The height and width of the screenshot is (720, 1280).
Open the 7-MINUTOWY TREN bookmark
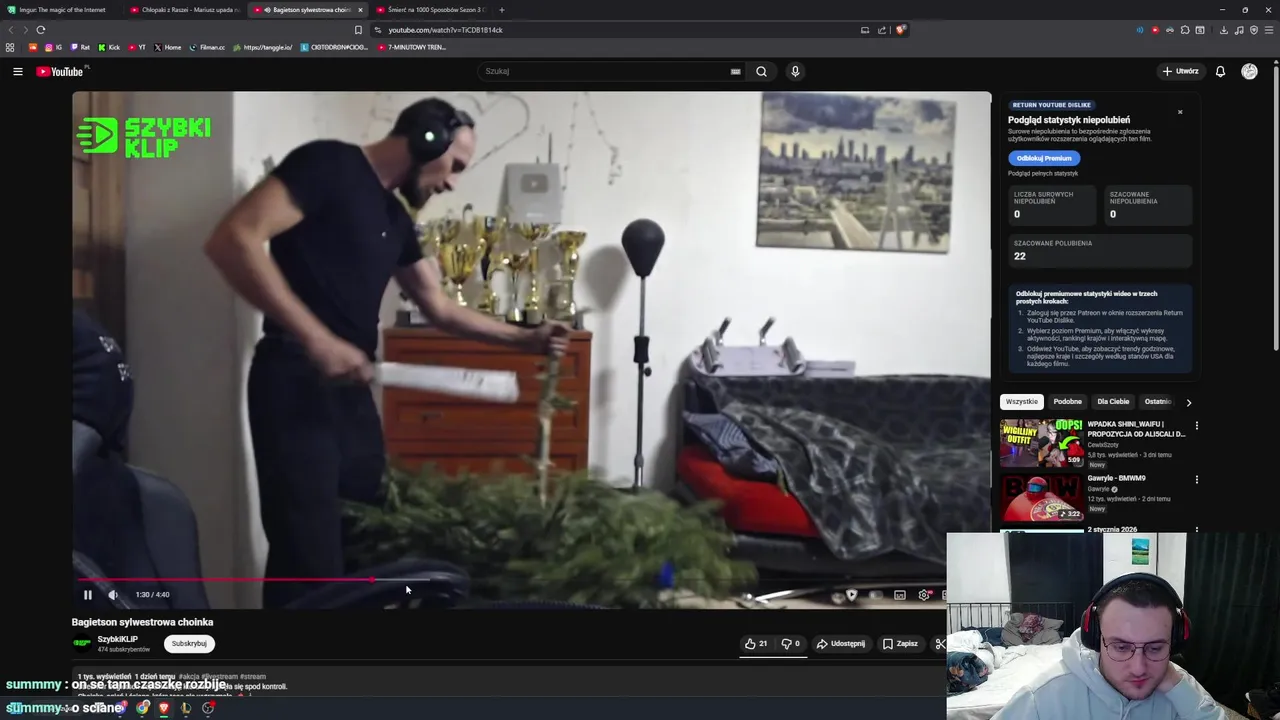412,47
